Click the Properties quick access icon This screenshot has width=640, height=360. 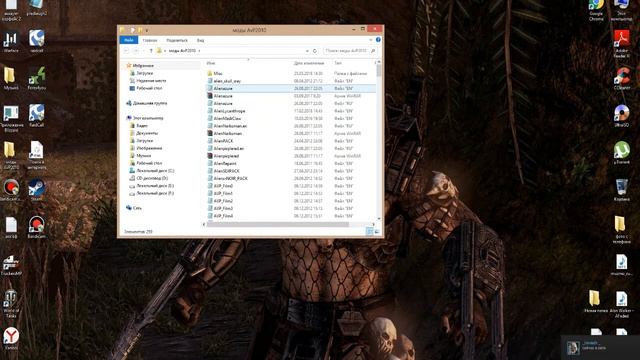coord(133,30)
